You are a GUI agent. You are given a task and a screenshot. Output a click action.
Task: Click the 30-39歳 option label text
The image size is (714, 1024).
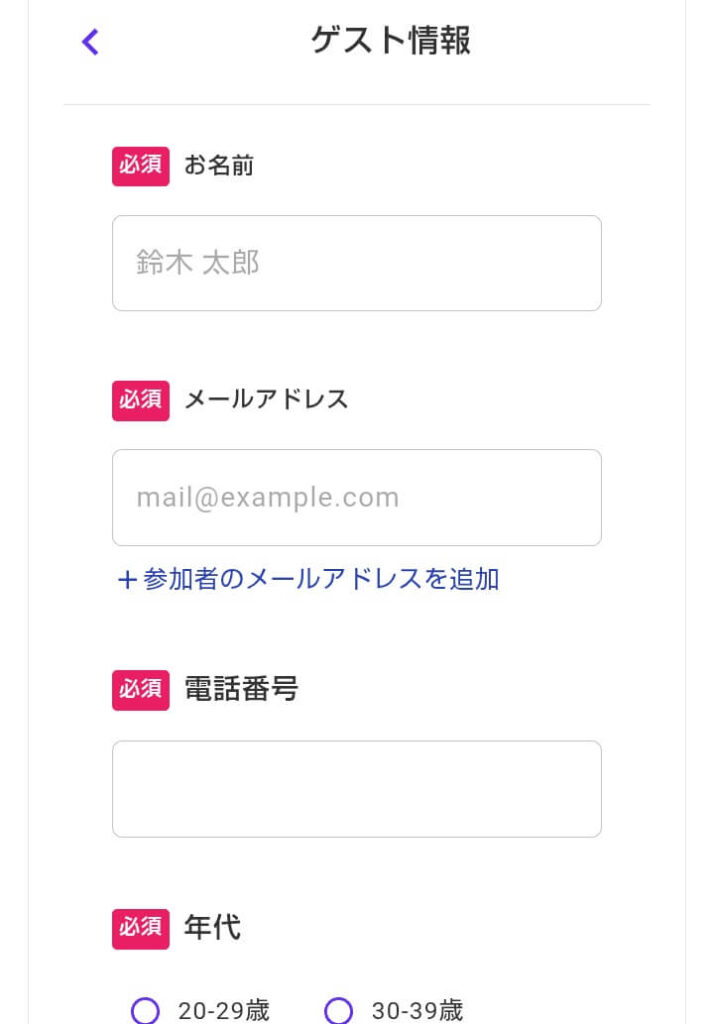pos(417,1011)
